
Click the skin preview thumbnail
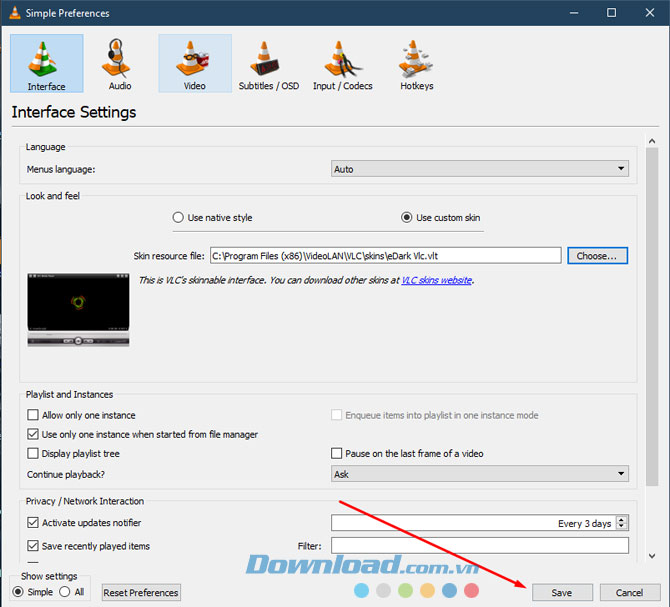click(78, 310)
